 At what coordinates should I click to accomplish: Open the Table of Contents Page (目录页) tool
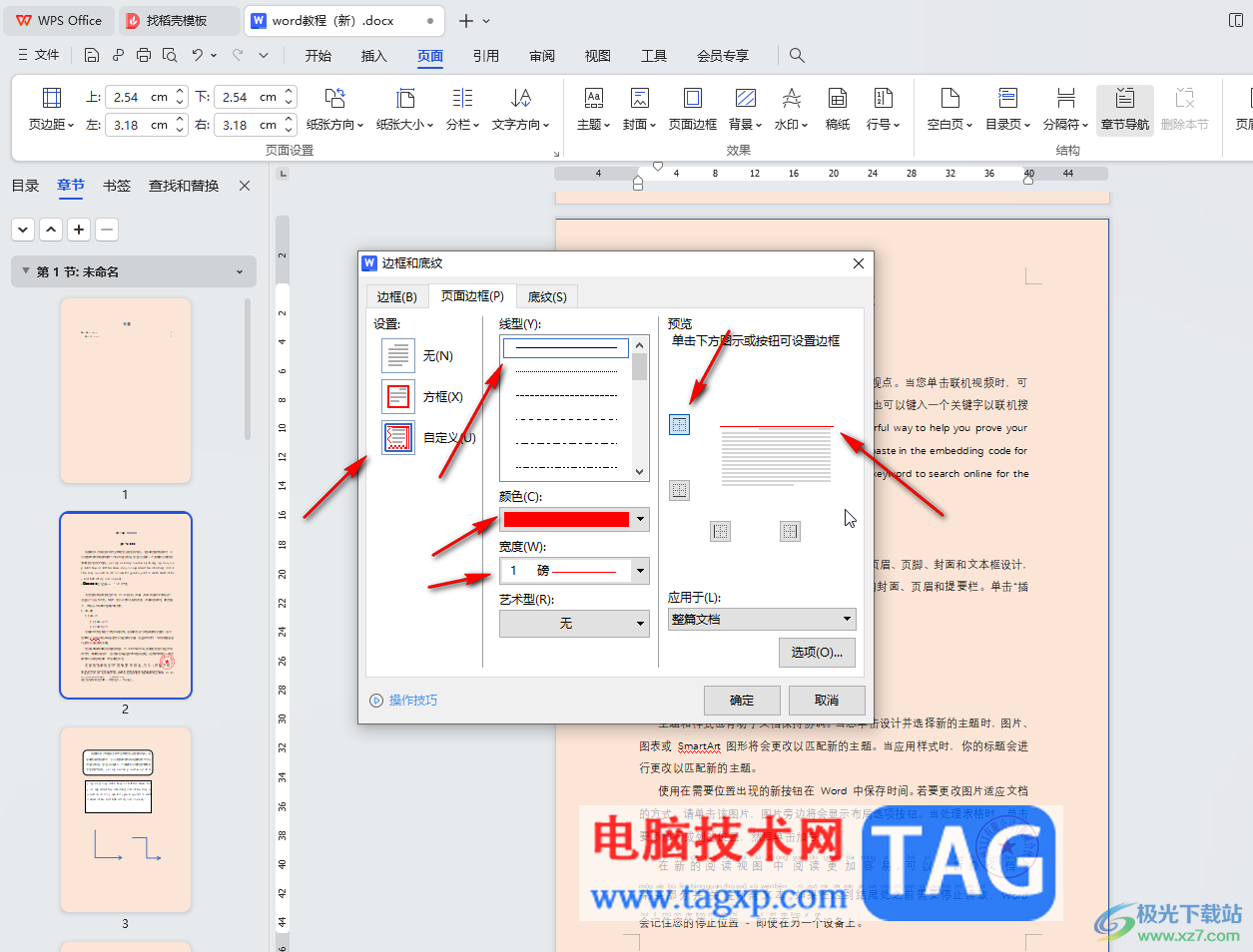coord(1007,109)
